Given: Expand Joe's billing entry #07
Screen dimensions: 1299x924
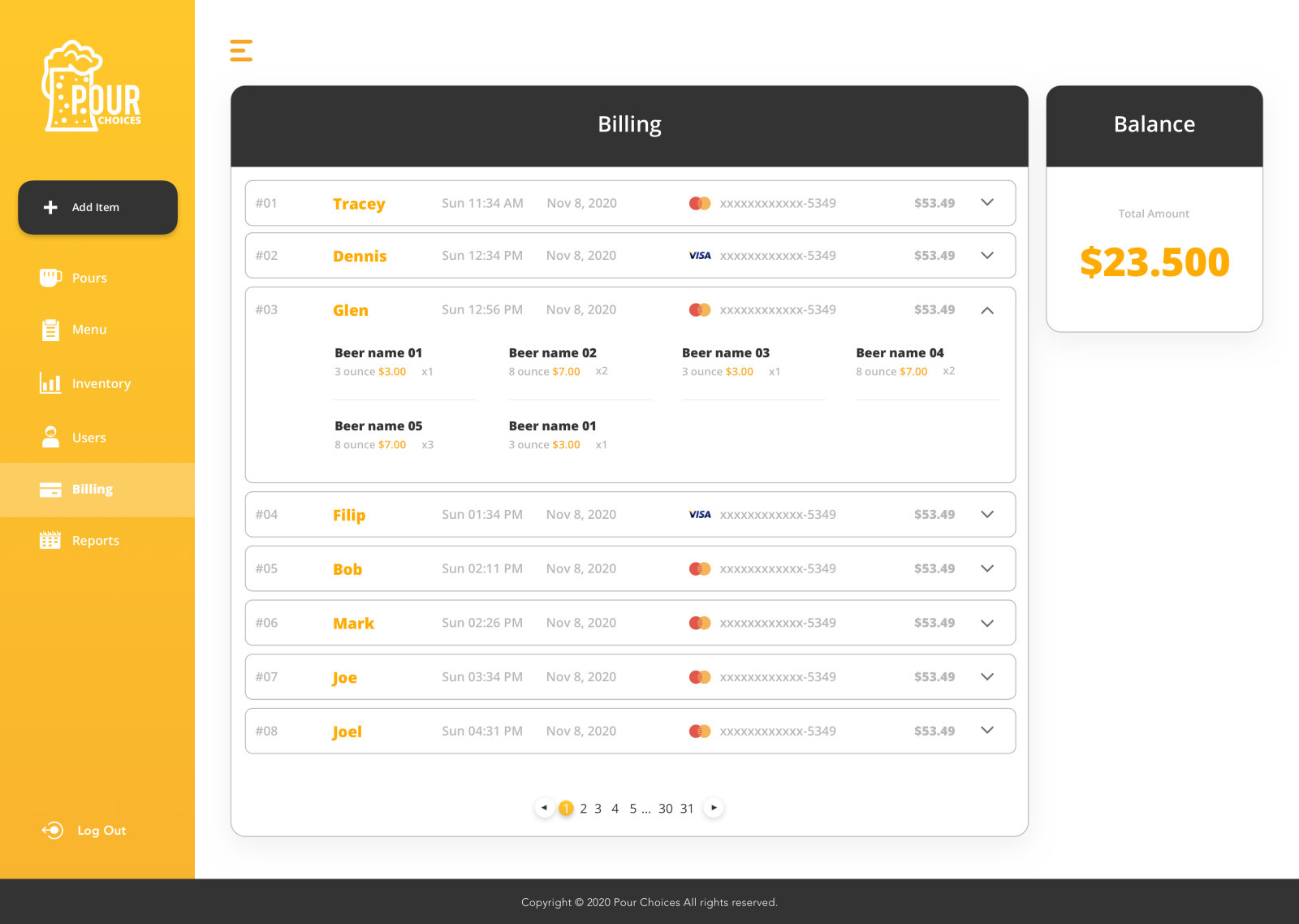Looking at the screenshot, I should point(987,677).
